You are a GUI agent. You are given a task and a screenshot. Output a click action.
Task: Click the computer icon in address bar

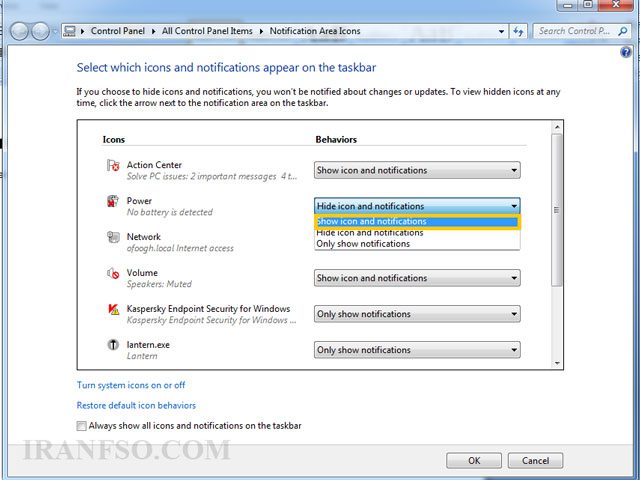[x=70, y=31]
